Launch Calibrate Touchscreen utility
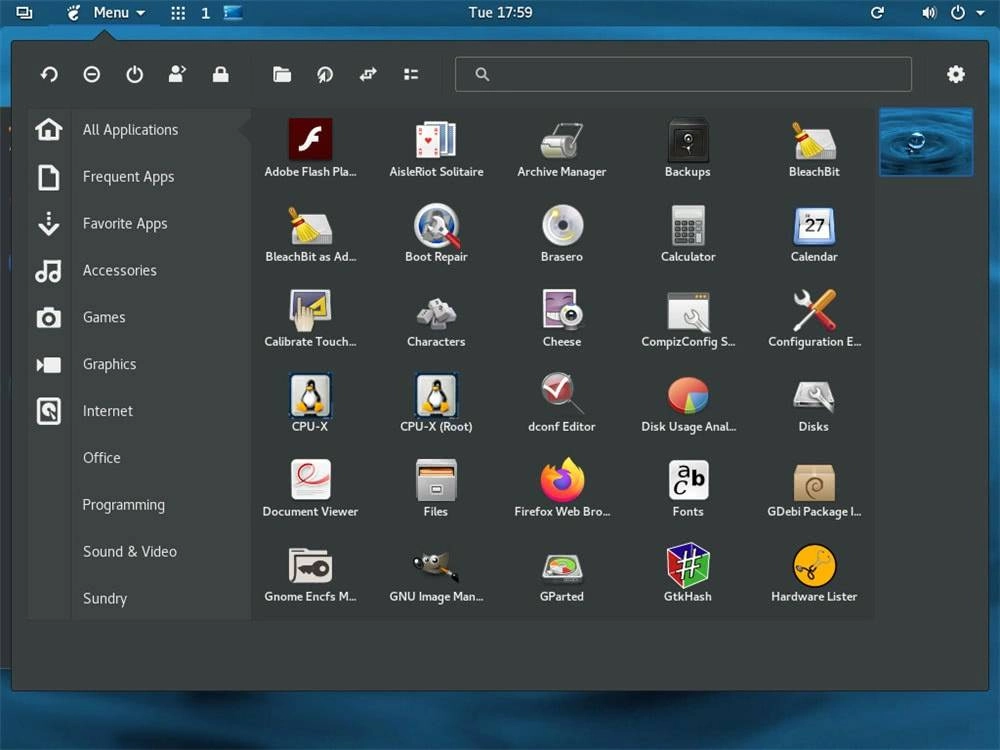This screenshot has width=1000, height=750. [310, 318]
